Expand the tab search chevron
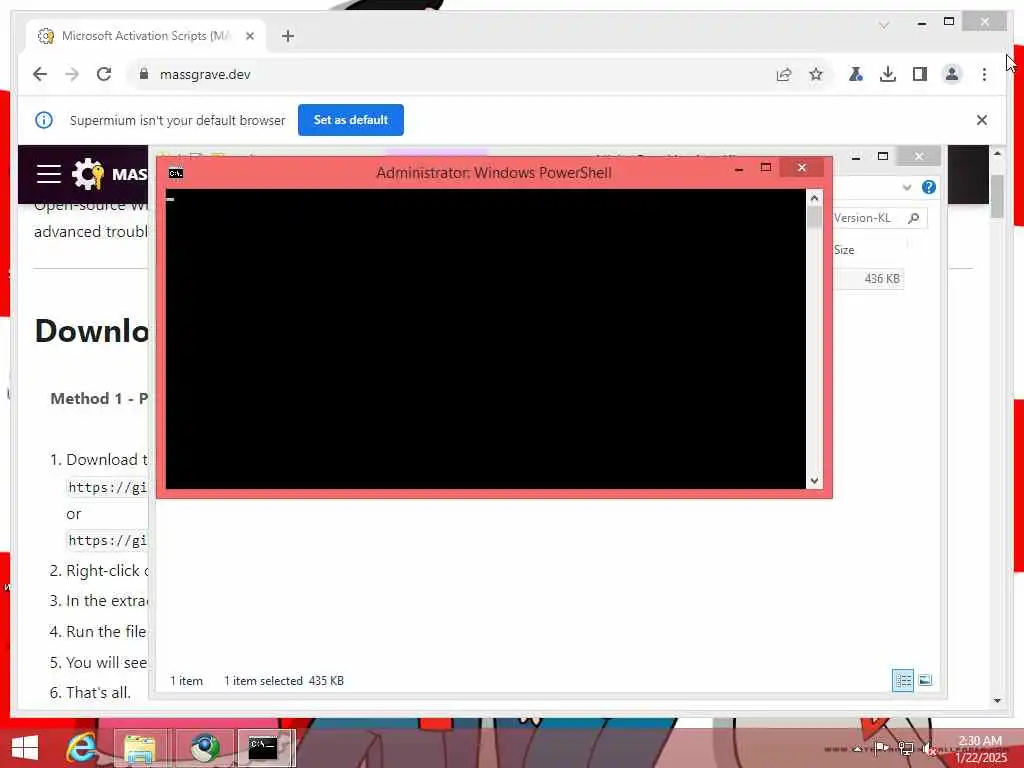1024x768 pixels. (884, 25)
